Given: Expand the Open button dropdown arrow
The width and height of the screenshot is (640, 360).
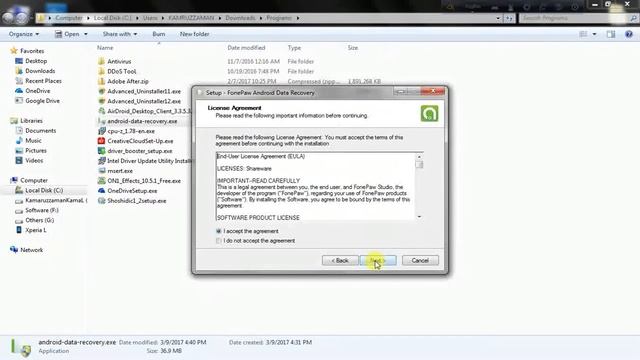Looking at the screenshot, I should tap(86, 34).
